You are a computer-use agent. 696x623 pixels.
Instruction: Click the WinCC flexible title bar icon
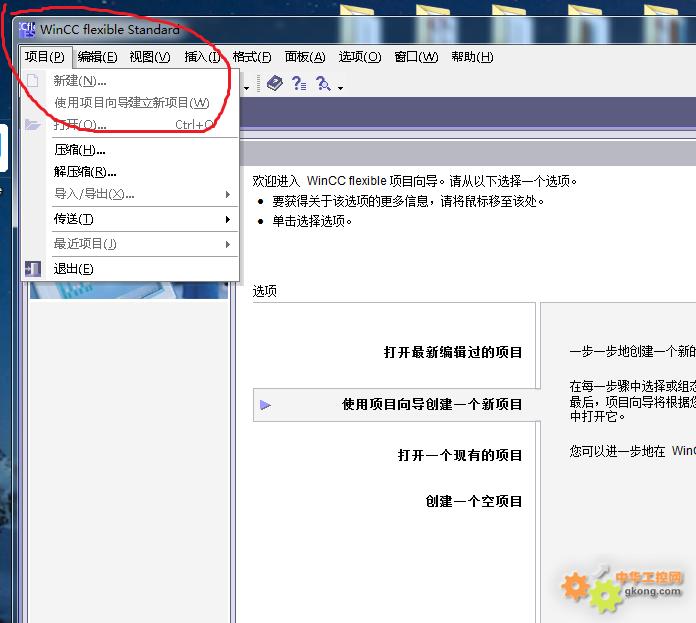27,30
